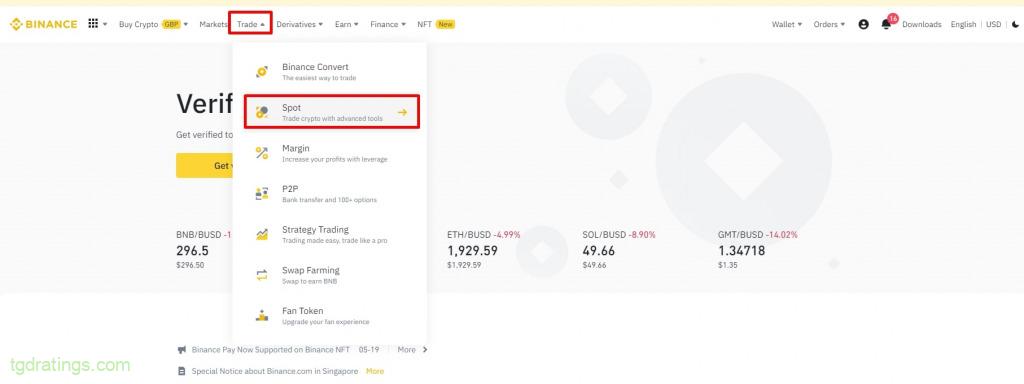Click the Spot trading icon

pos(262,112)
